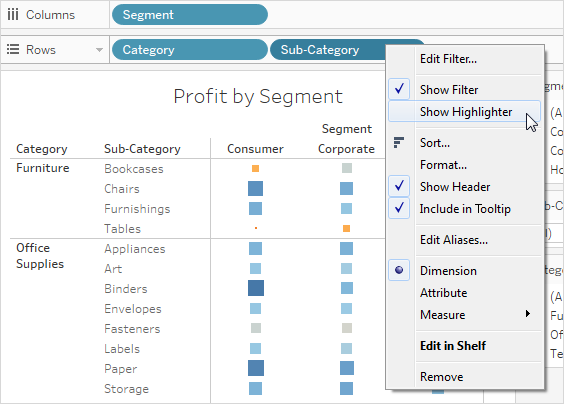Open the Rows shelf dropdown arrow
The image size is (564, 404).
coord(99,50)
